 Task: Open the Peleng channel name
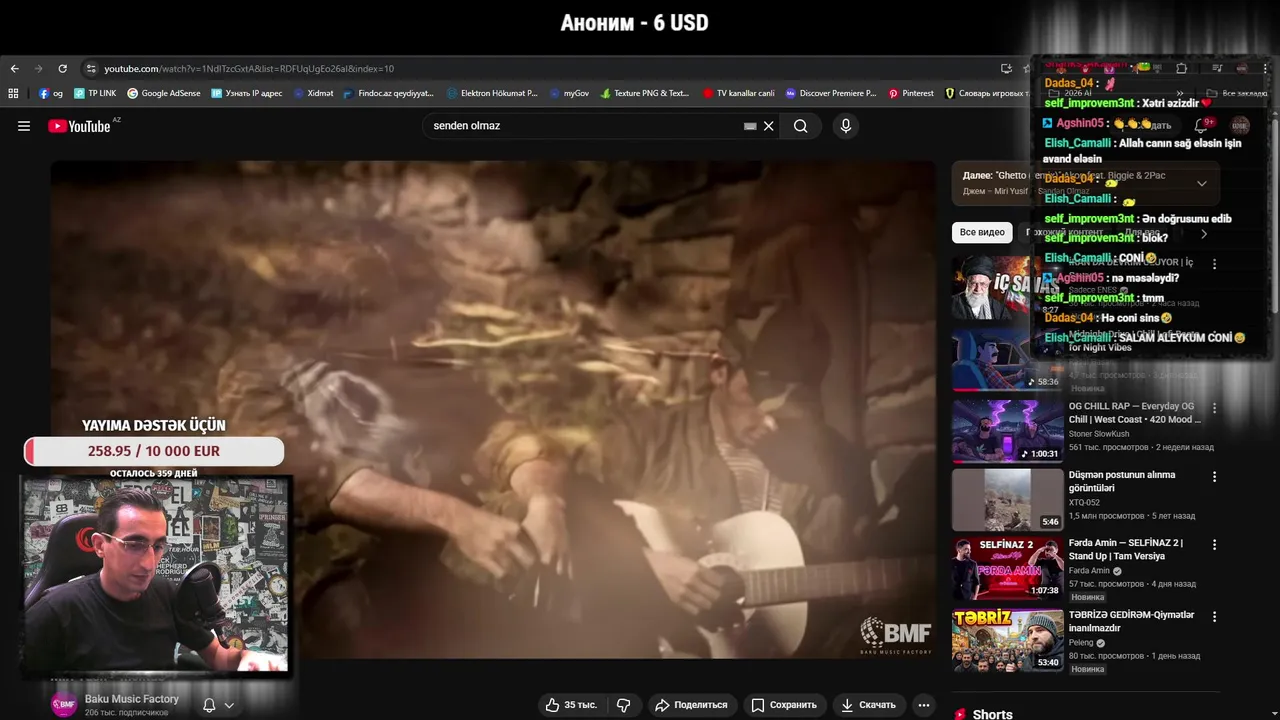click(1081, 643)
